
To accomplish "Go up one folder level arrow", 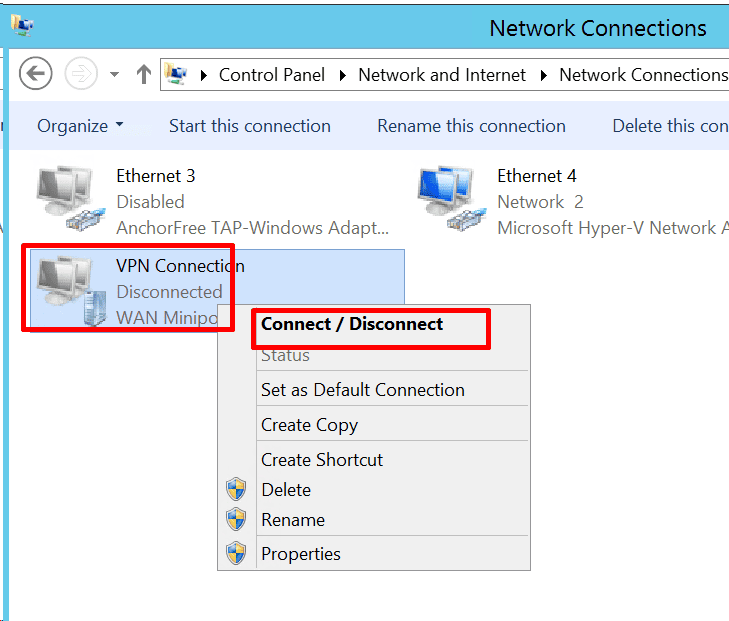I will tap(144, 74).
